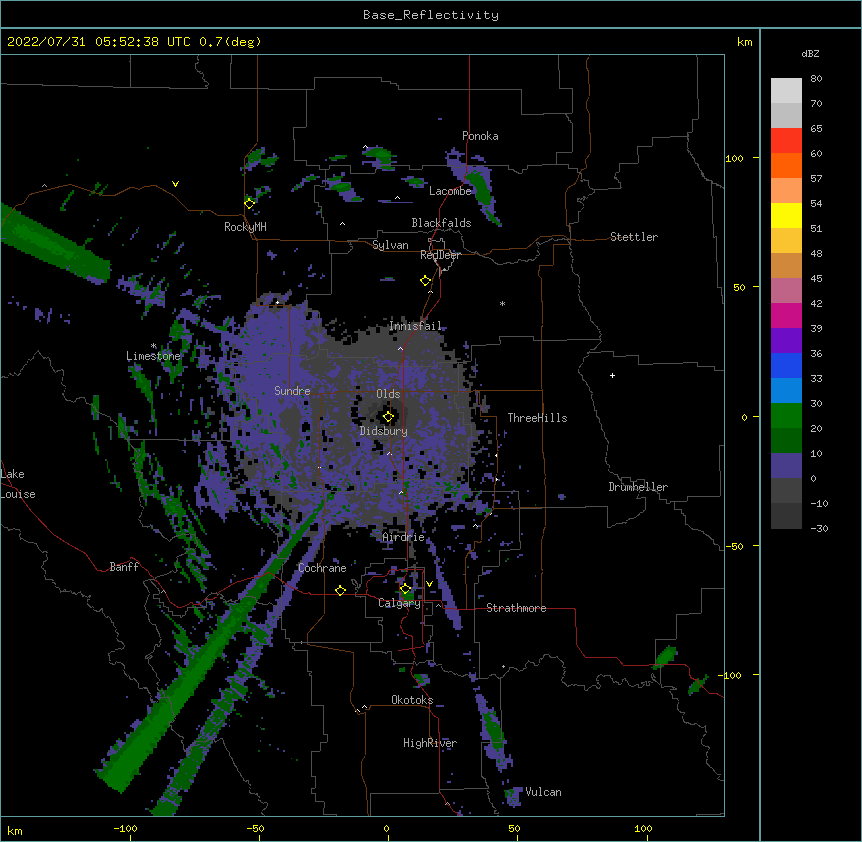This screenshot has width=862, height=842.
Task: Click the yellow diamond marker above RockyMH
Action: coord(249,204)
